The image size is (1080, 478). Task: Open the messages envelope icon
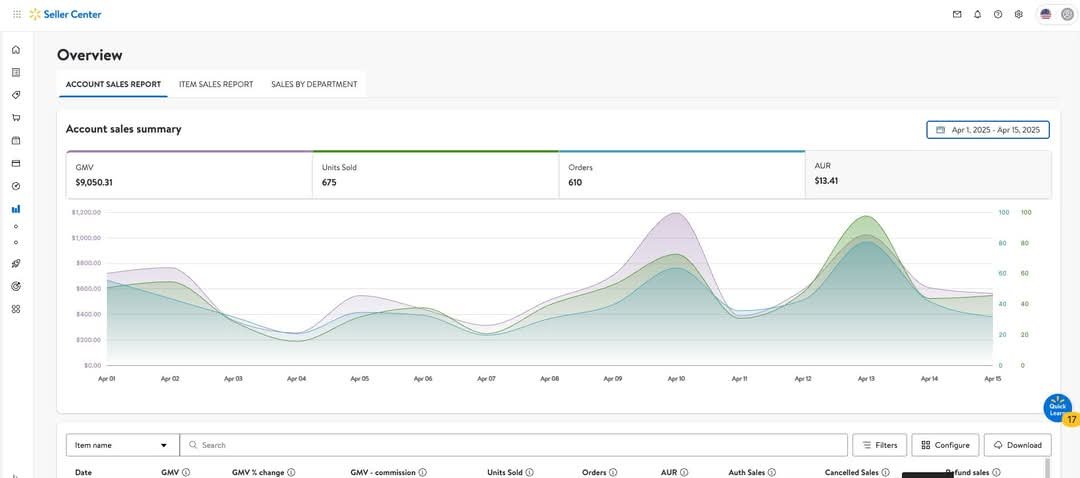[x=957, y=14]
